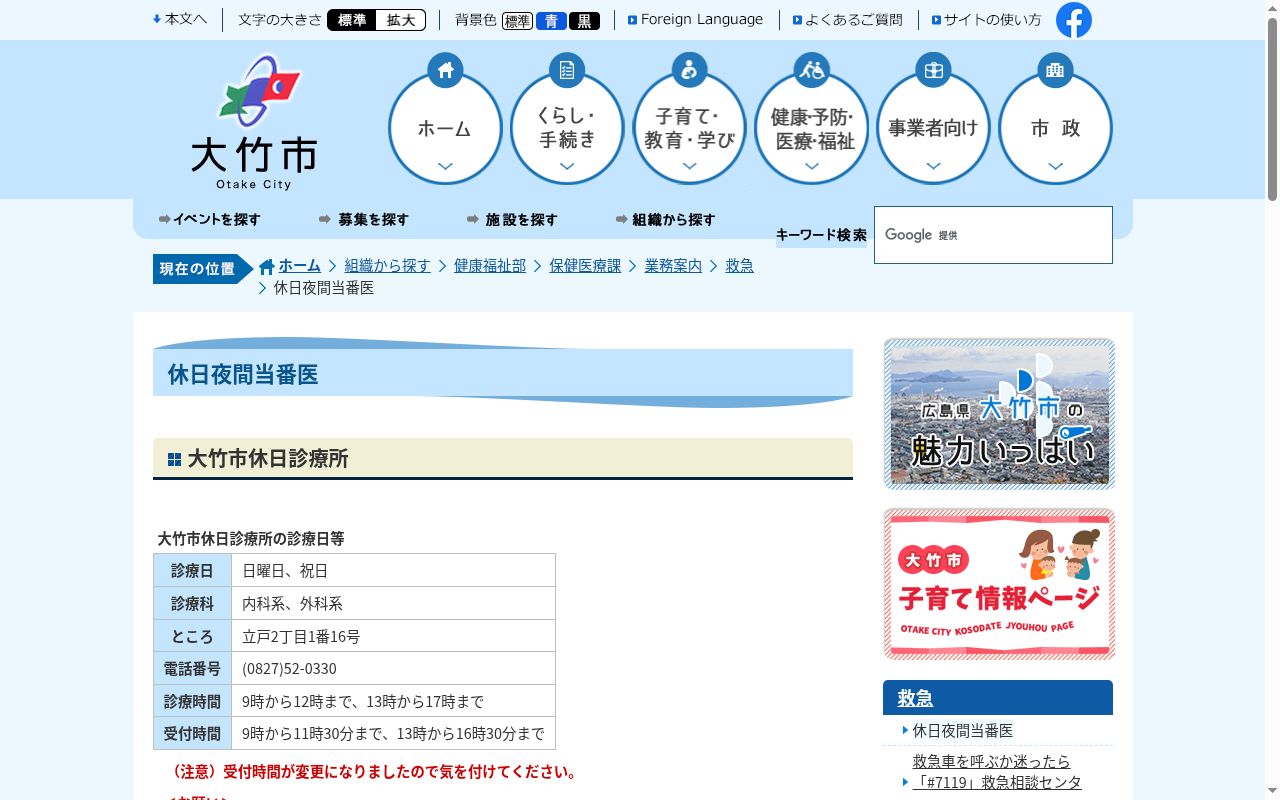Click the Otake City logo
Image resolution: width=1280 pixels, height=800 pixels.
click(255, 122)
